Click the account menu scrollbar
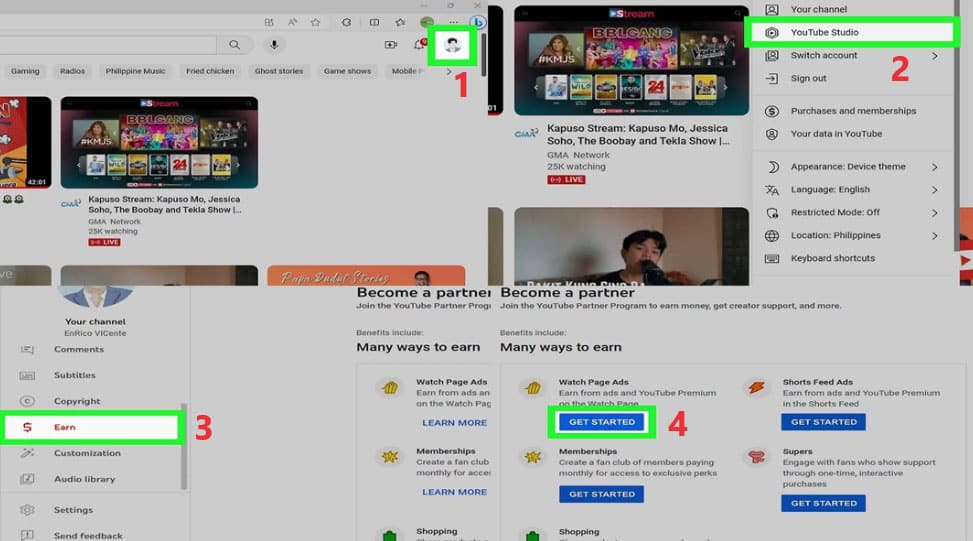This screenshot has height=541, width=973. click(x=956, y=124)
